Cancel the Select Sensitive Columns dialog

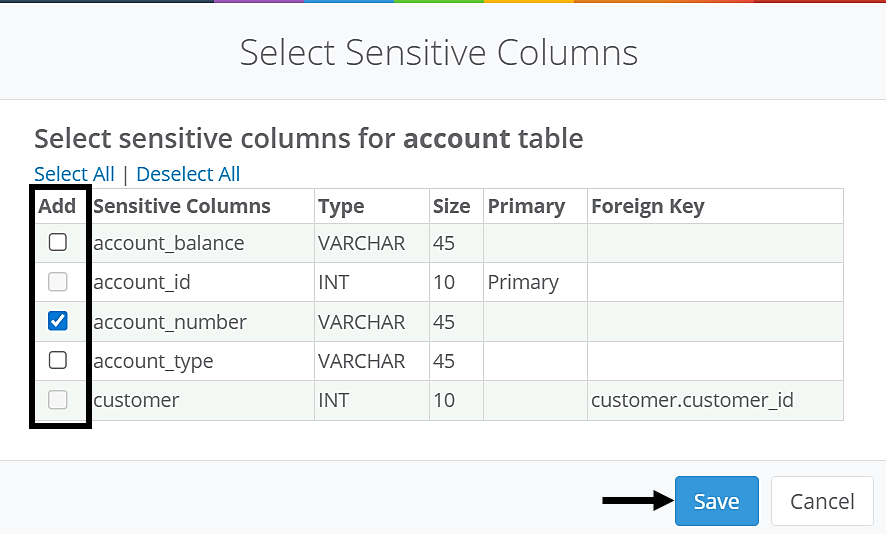(x=822, y=501)
